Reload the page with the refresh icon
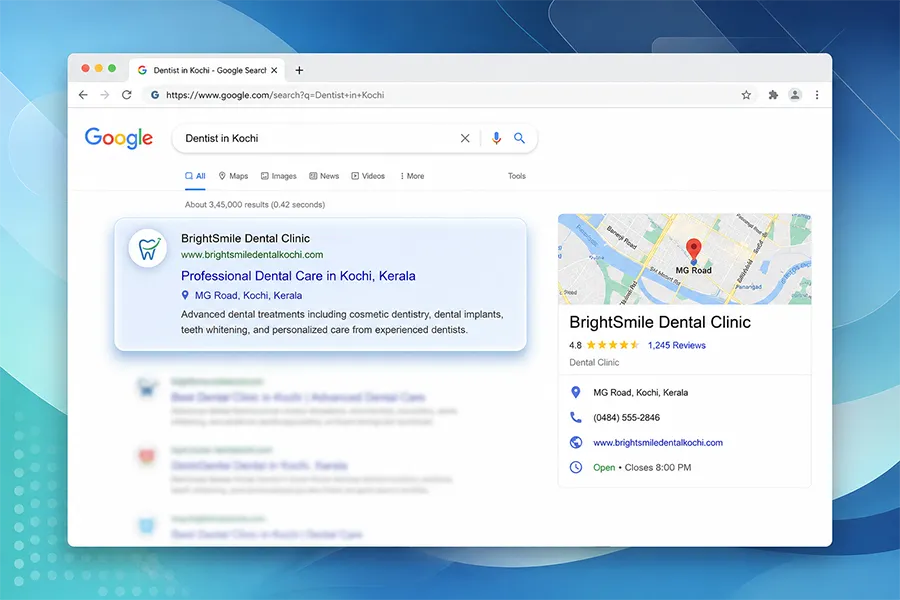 [127, 95]
